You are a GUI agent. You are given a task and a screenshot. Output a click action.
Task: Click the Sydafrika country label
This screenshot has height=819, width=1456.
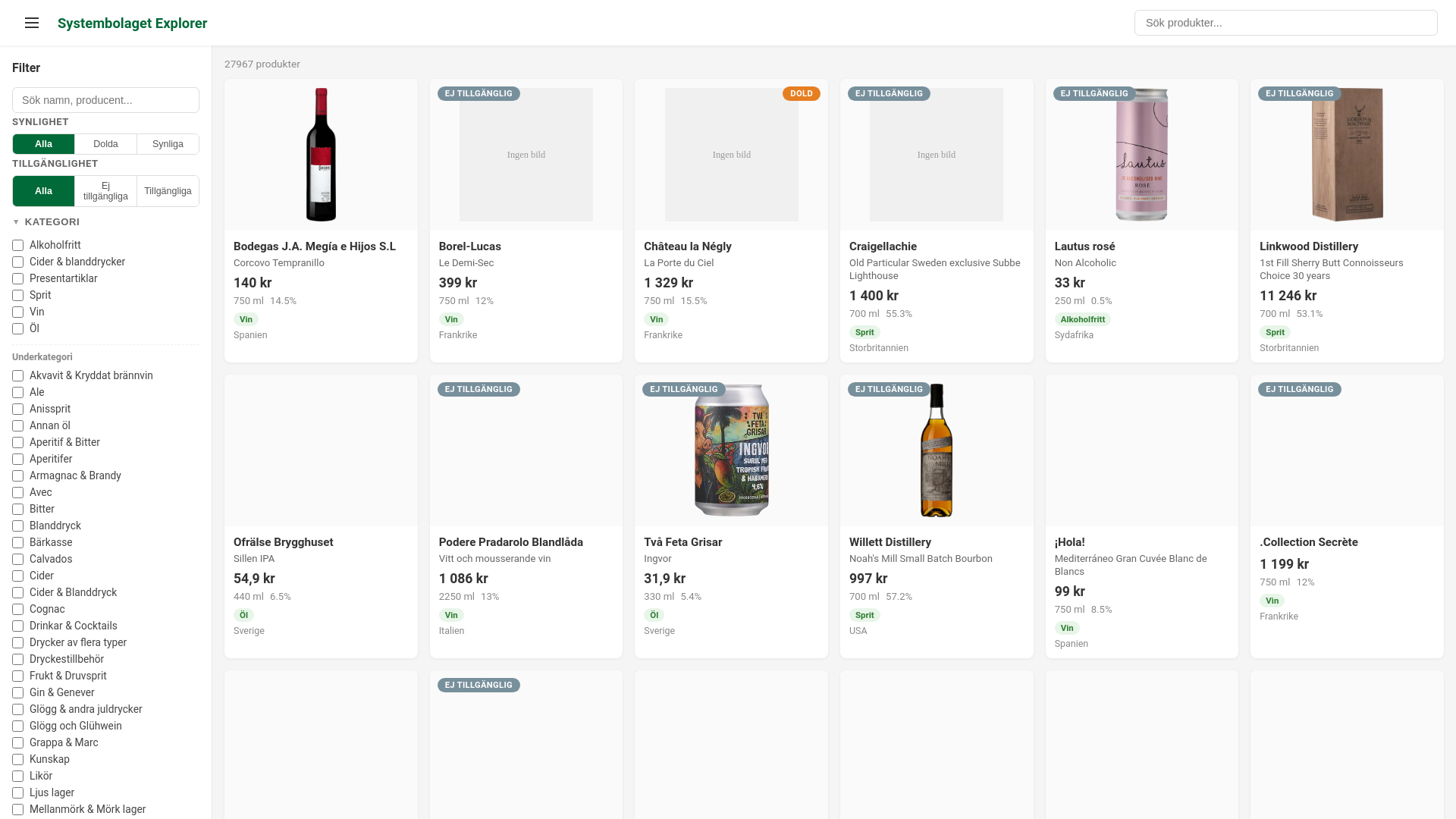1074,335
